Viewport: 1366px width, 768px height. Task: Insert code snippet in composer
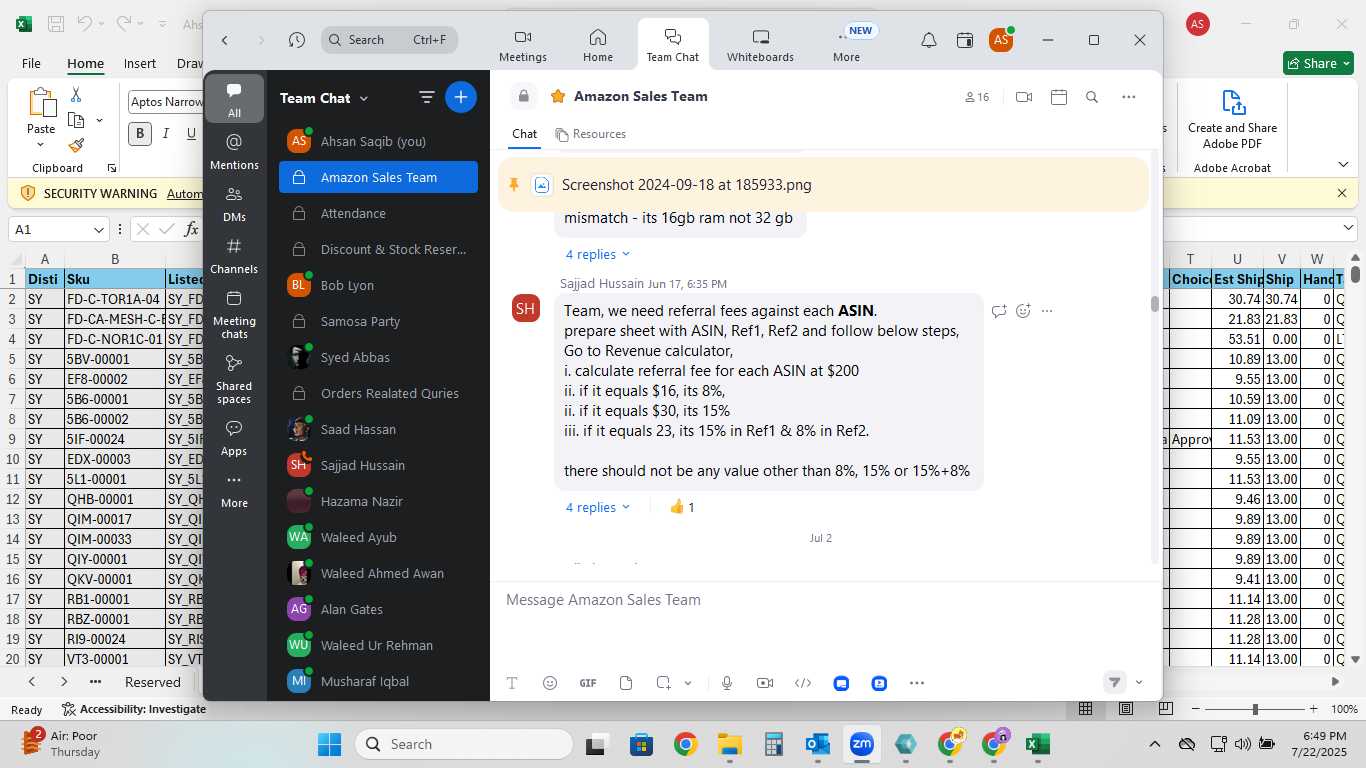coord(803,683)
